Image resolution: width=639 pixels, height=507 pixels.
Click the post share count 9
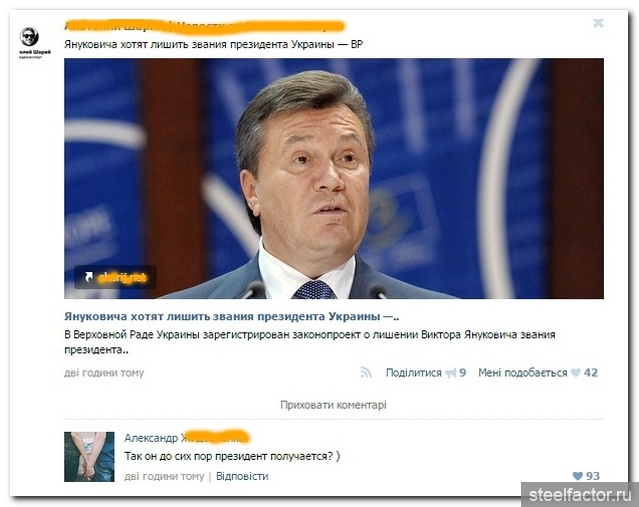coord(463,373)
